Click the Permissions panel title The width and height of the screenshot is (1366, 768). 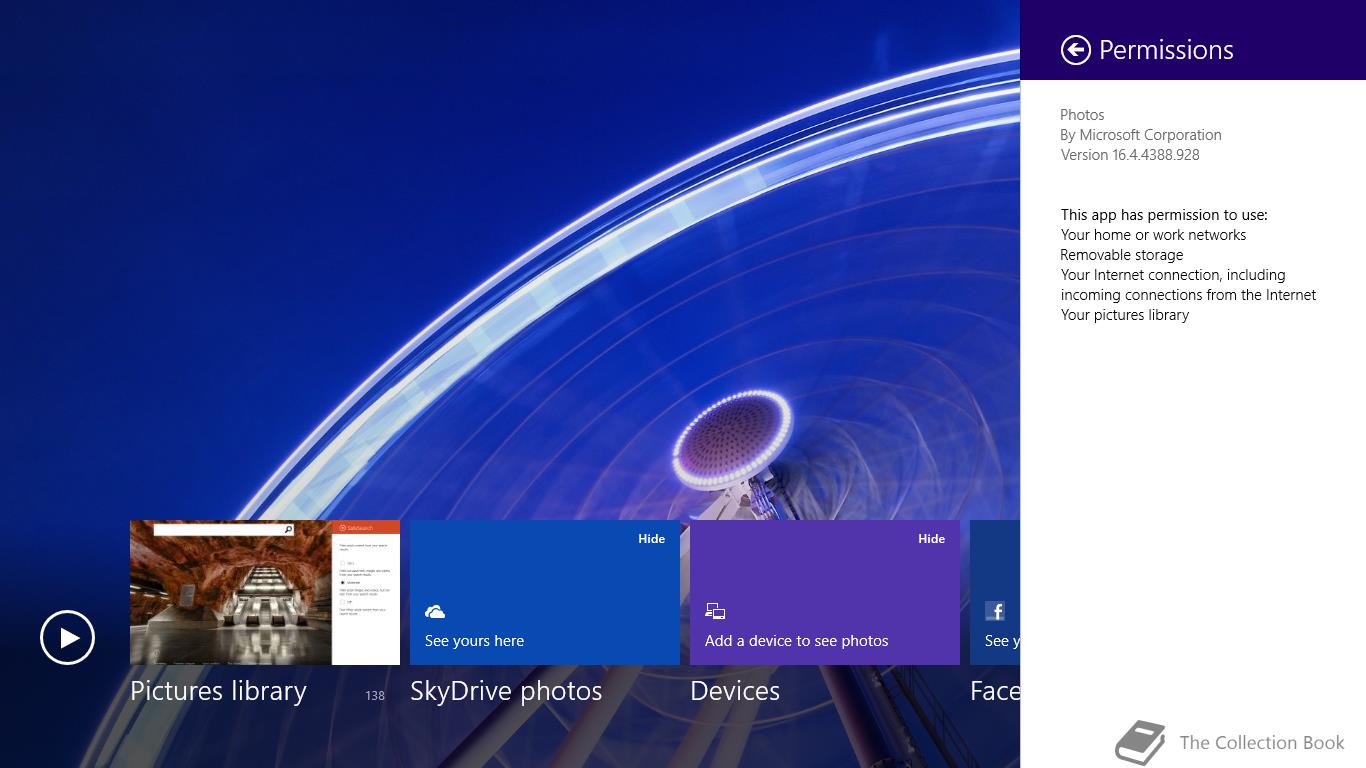[1166, 50]
